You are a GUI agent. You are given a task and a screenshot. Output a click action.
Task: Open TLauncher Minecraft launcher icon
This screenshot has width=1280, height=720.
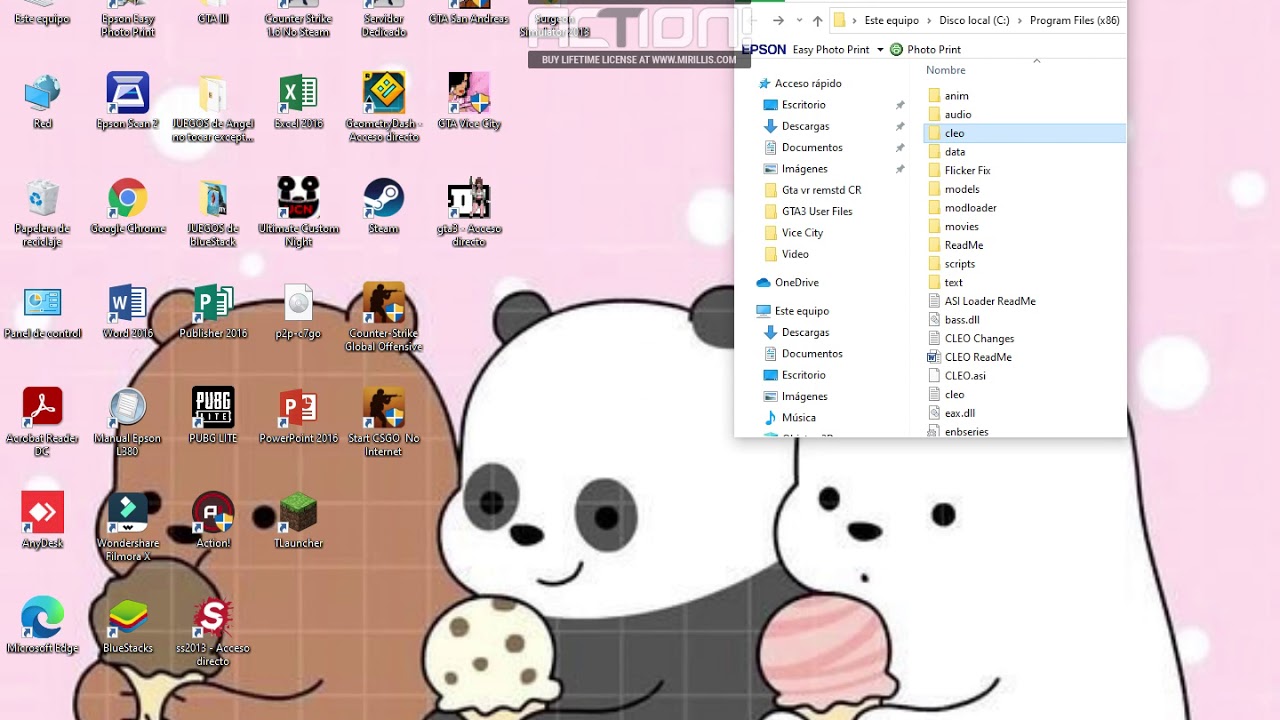pyautogui.click(x=298, y=521)
